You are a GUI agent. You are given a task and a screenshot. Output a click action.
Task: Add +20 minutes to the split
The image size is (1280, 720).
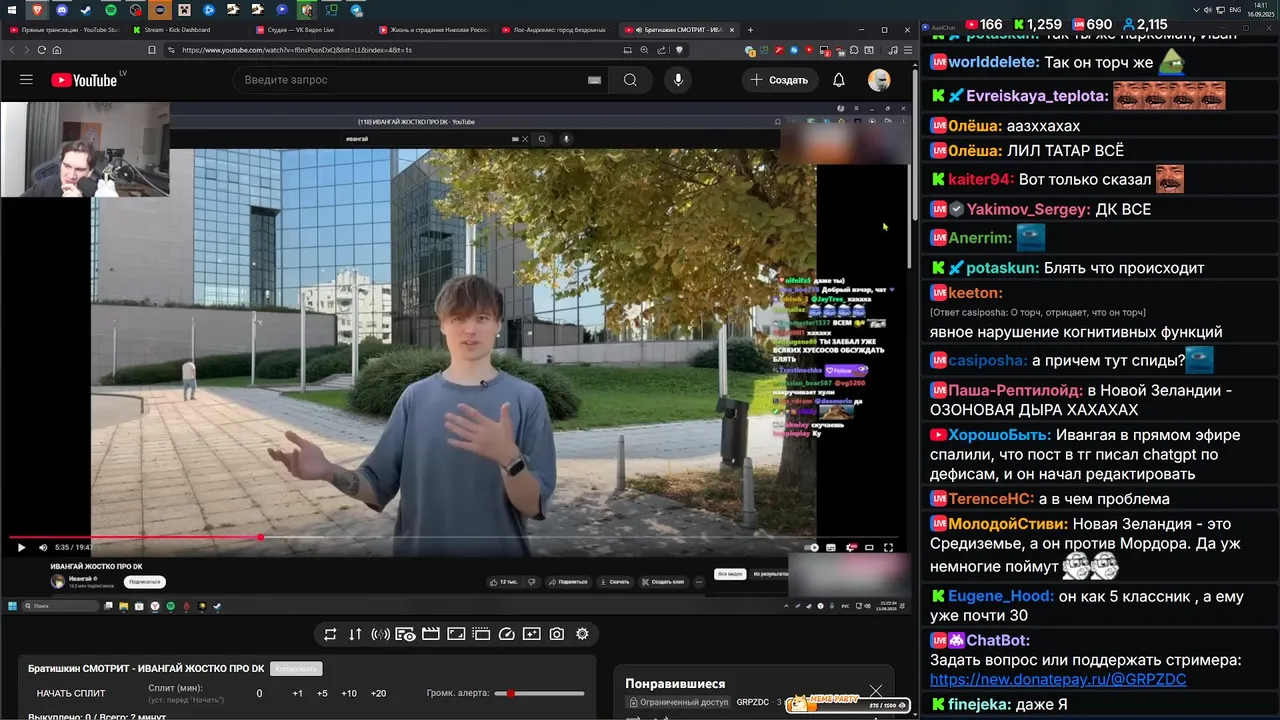[378, 693]
